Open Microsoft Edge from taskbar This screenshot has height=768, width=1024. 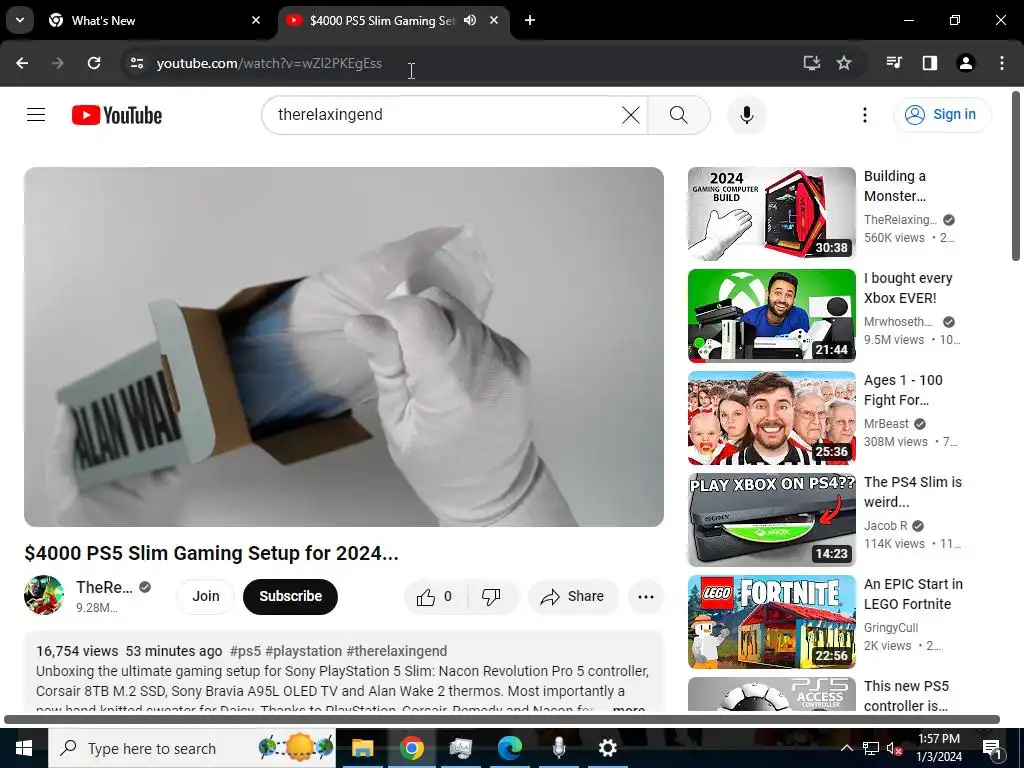[510, 748]
